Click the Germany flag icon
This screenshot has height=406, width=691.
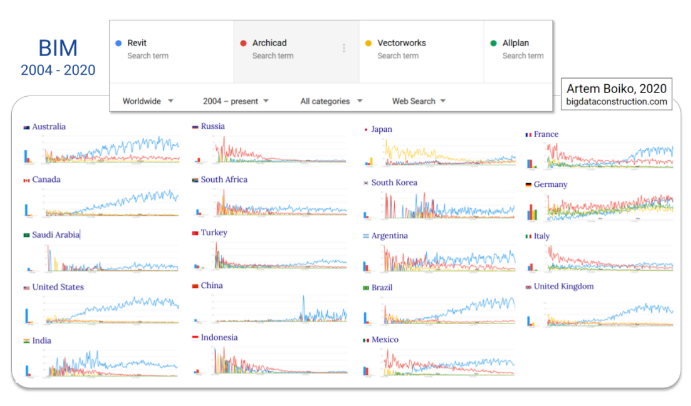click(528, 185)
